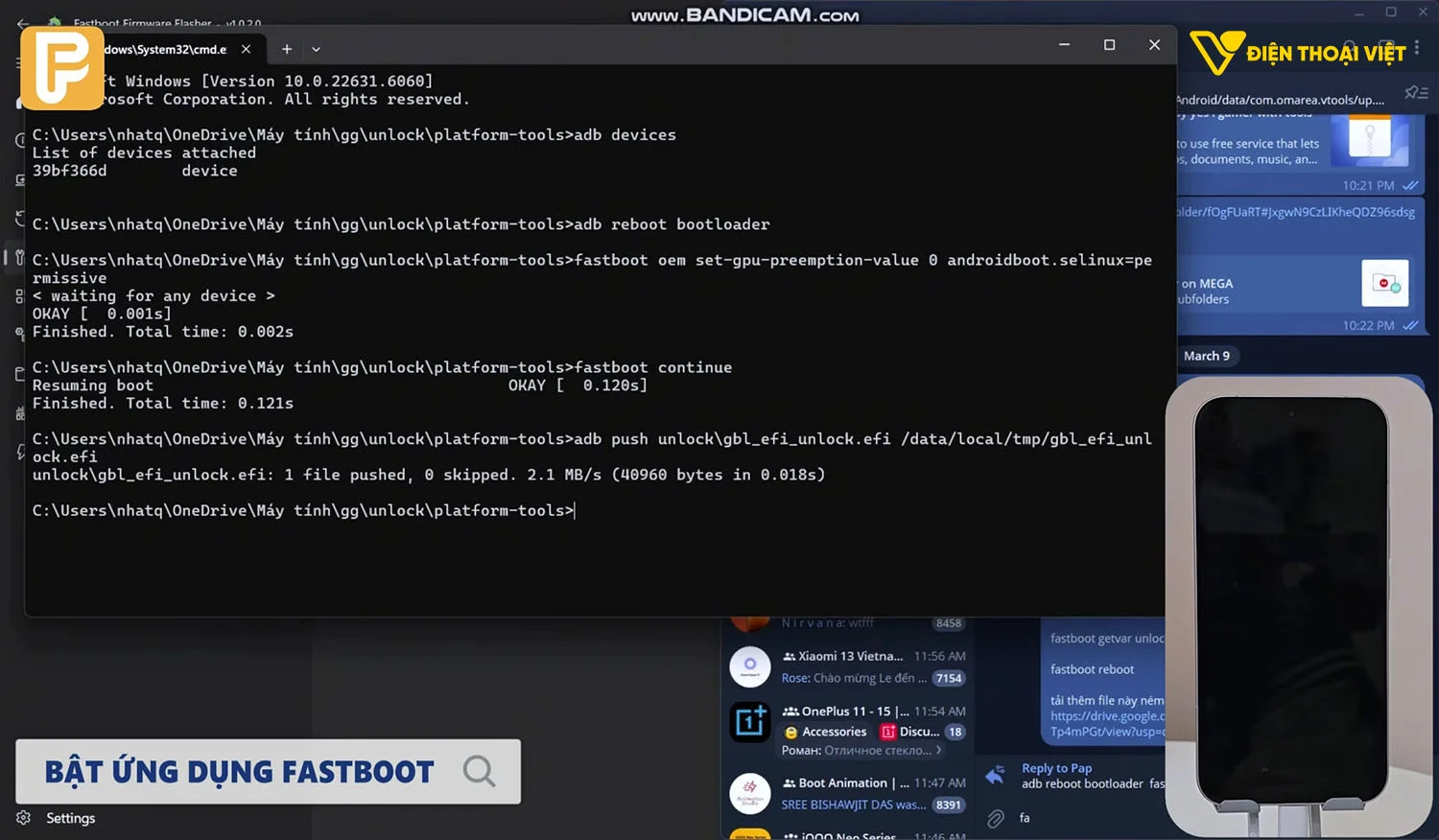Open the list icon next to the pinned message
This screenshot has width=1439, height=840.
[x=1424, y=92]
